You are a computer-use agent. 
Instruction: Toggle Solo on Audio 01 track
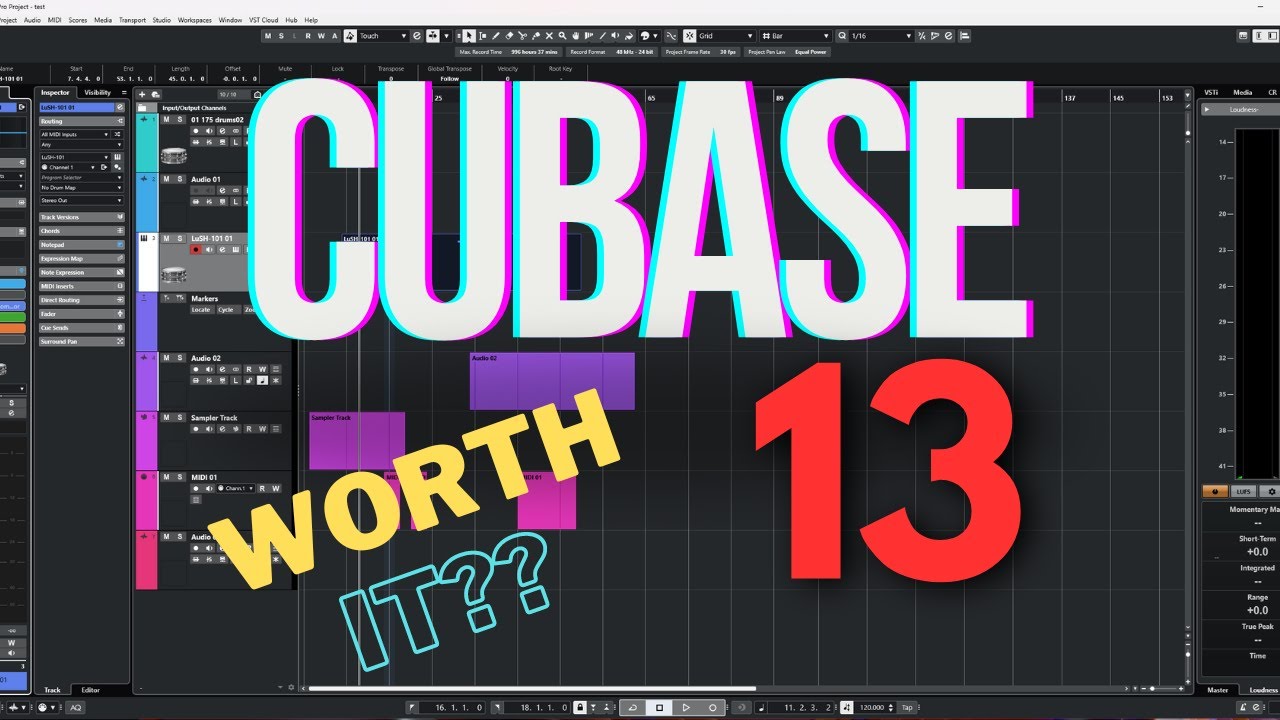point(179,179)
